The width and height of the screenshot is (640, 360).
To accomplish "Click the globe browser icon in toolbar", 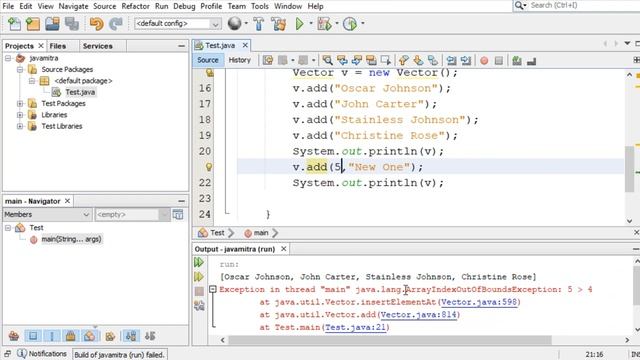I will click(234, 24).
